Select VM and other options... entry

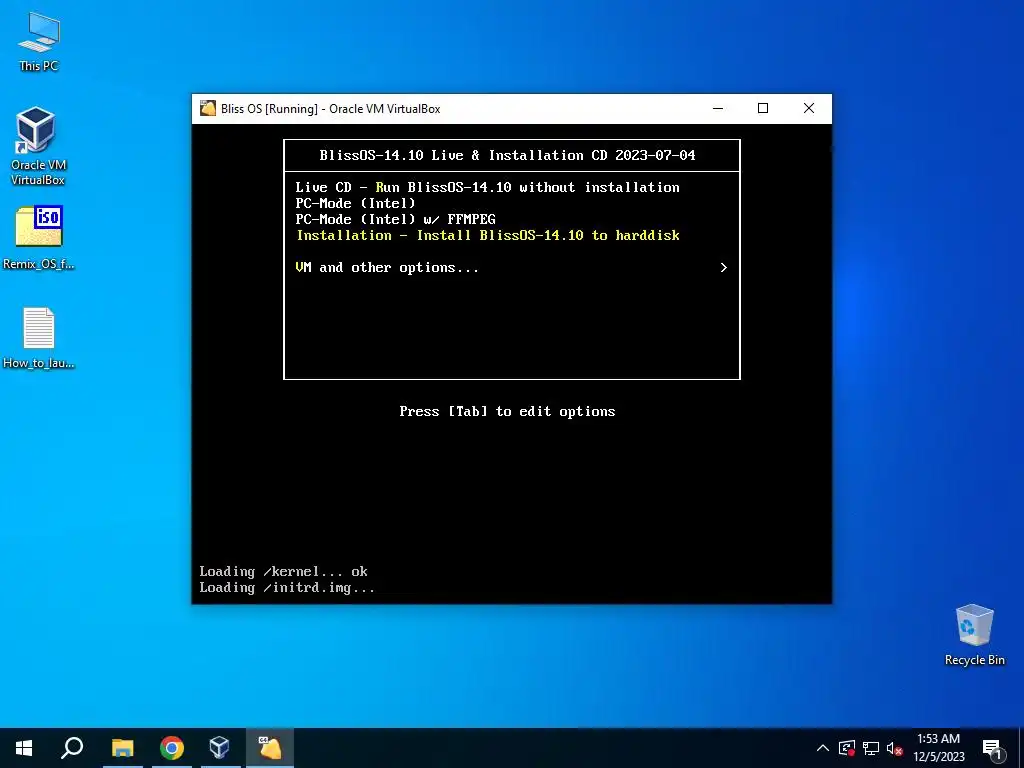(387, 268)
